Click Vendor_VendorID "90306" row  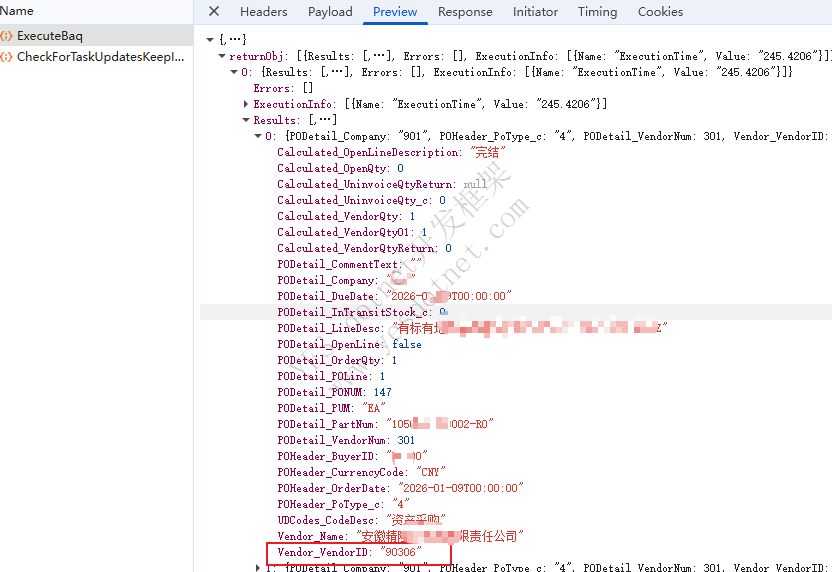350,552
